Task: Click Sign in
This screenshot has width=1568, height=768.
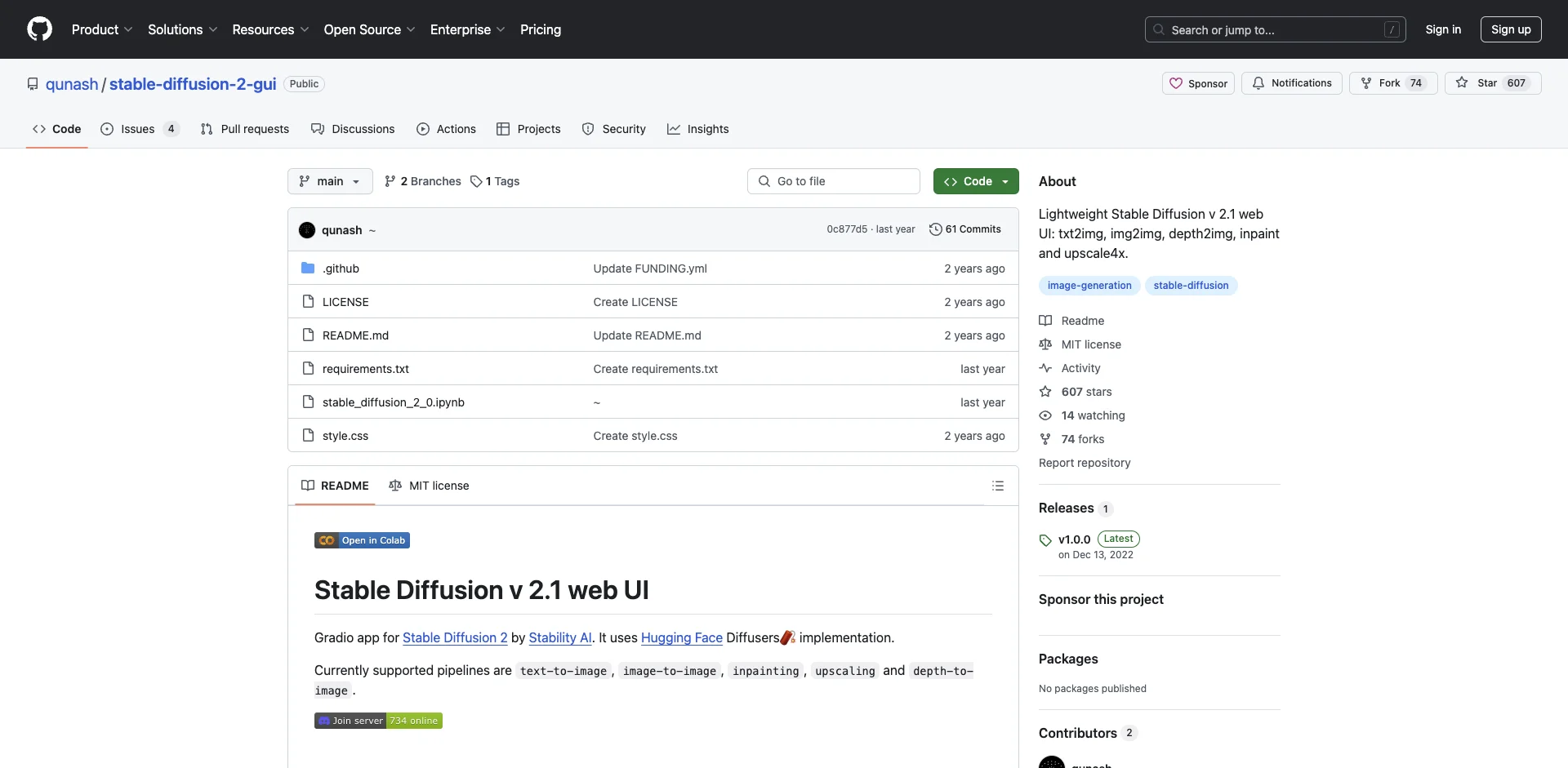Action: pos(1443,29)
